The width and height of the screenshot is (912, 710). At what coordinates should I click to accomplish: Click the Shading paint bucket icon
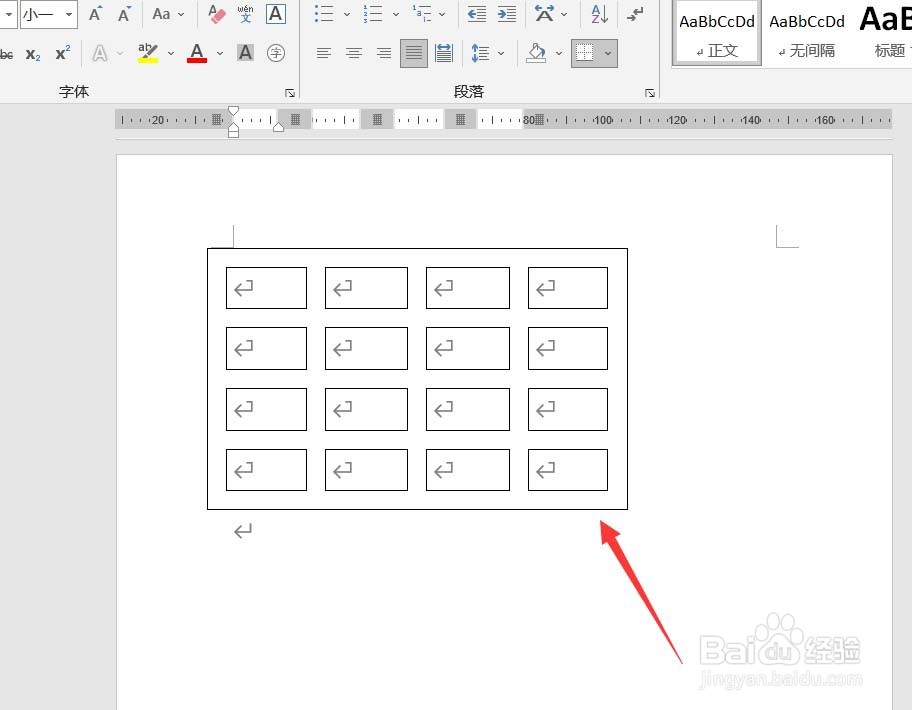pyautogui.click(x=536, y=53)
